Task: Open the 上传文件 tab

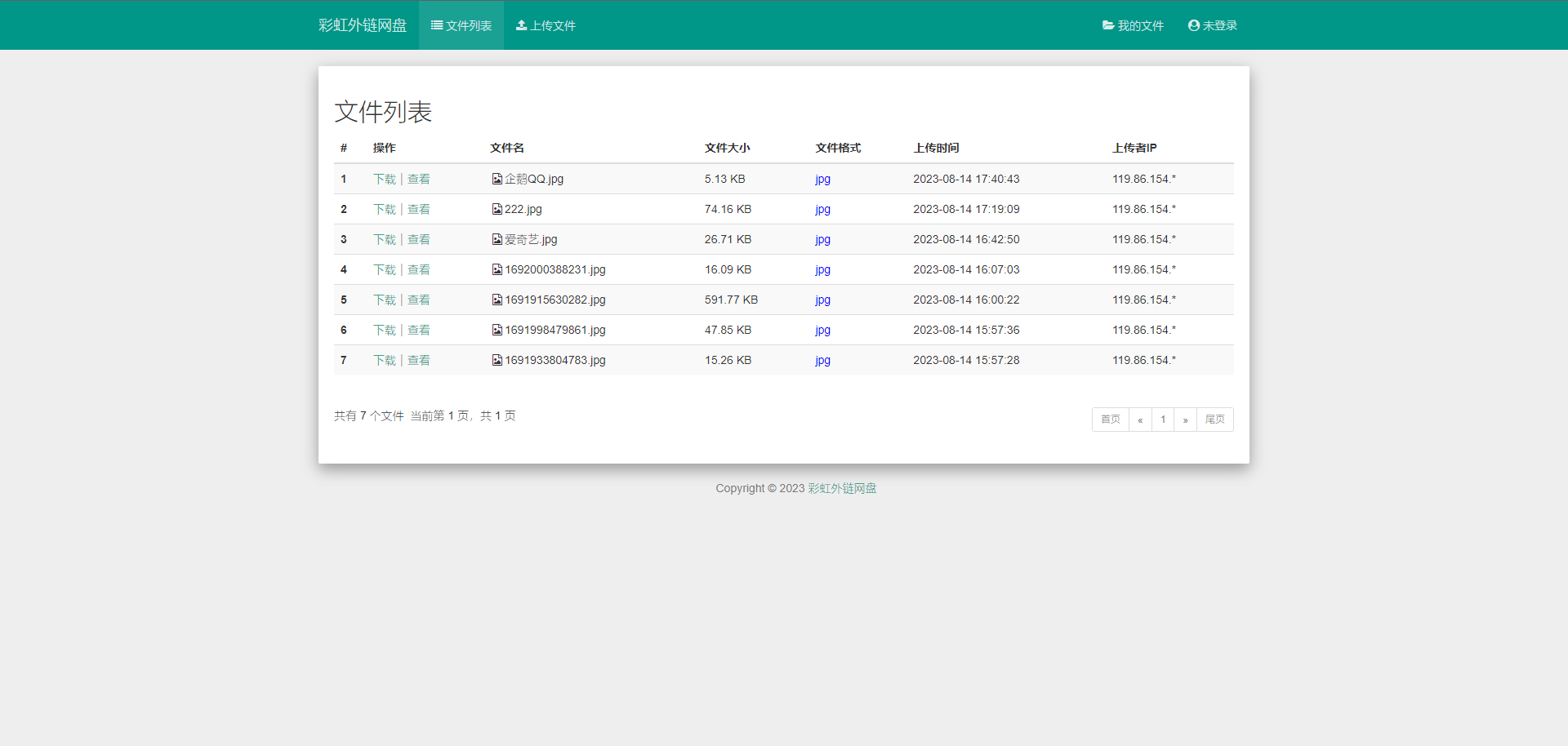Action: point(546,25)
